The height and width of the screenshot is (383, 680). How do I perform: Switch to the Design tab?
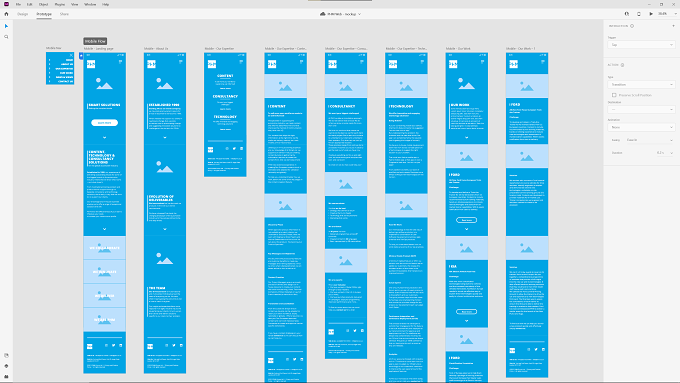tap(23, 14)
